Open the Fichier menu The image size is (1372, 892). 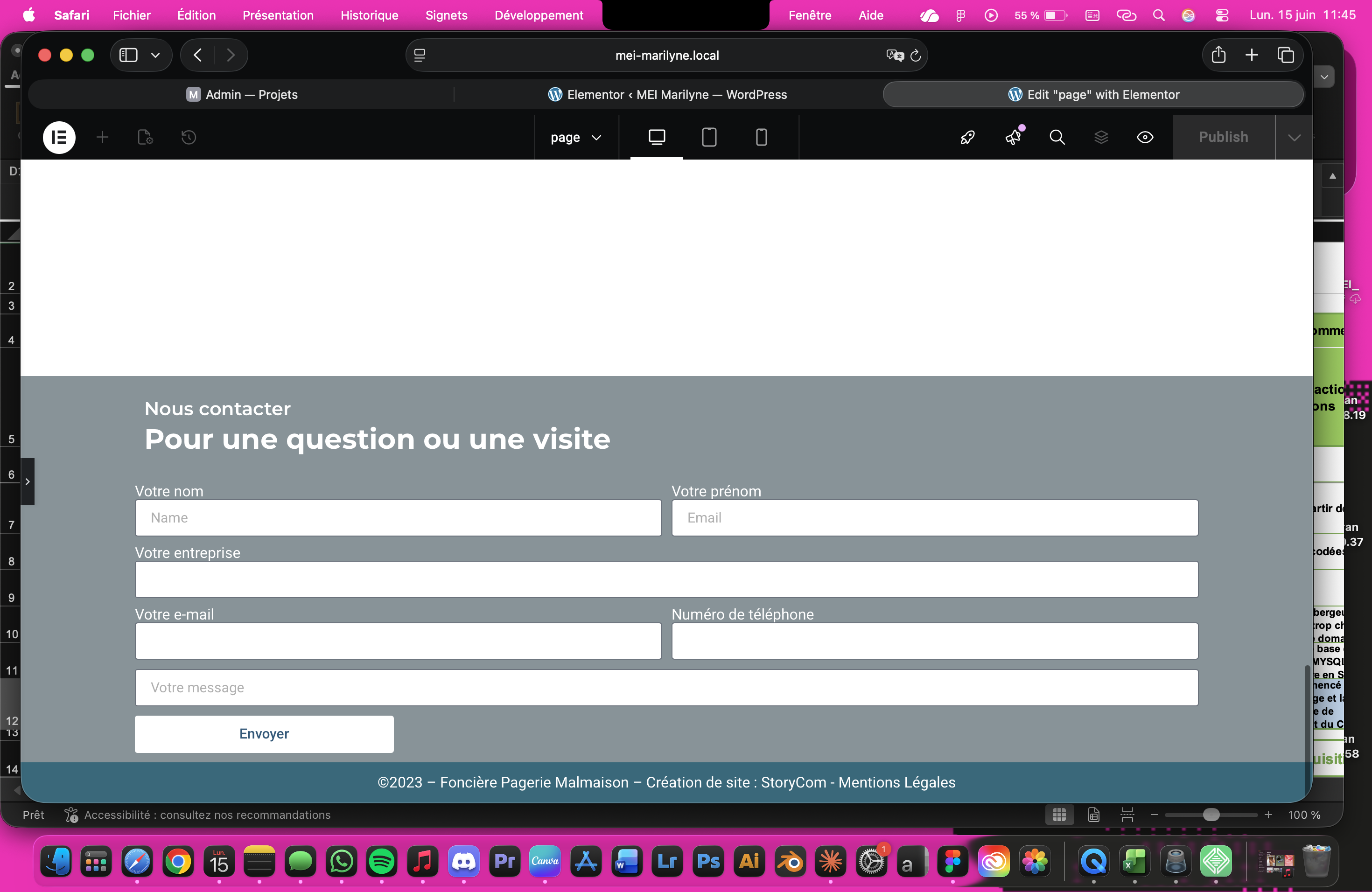[x=132, y=15]
